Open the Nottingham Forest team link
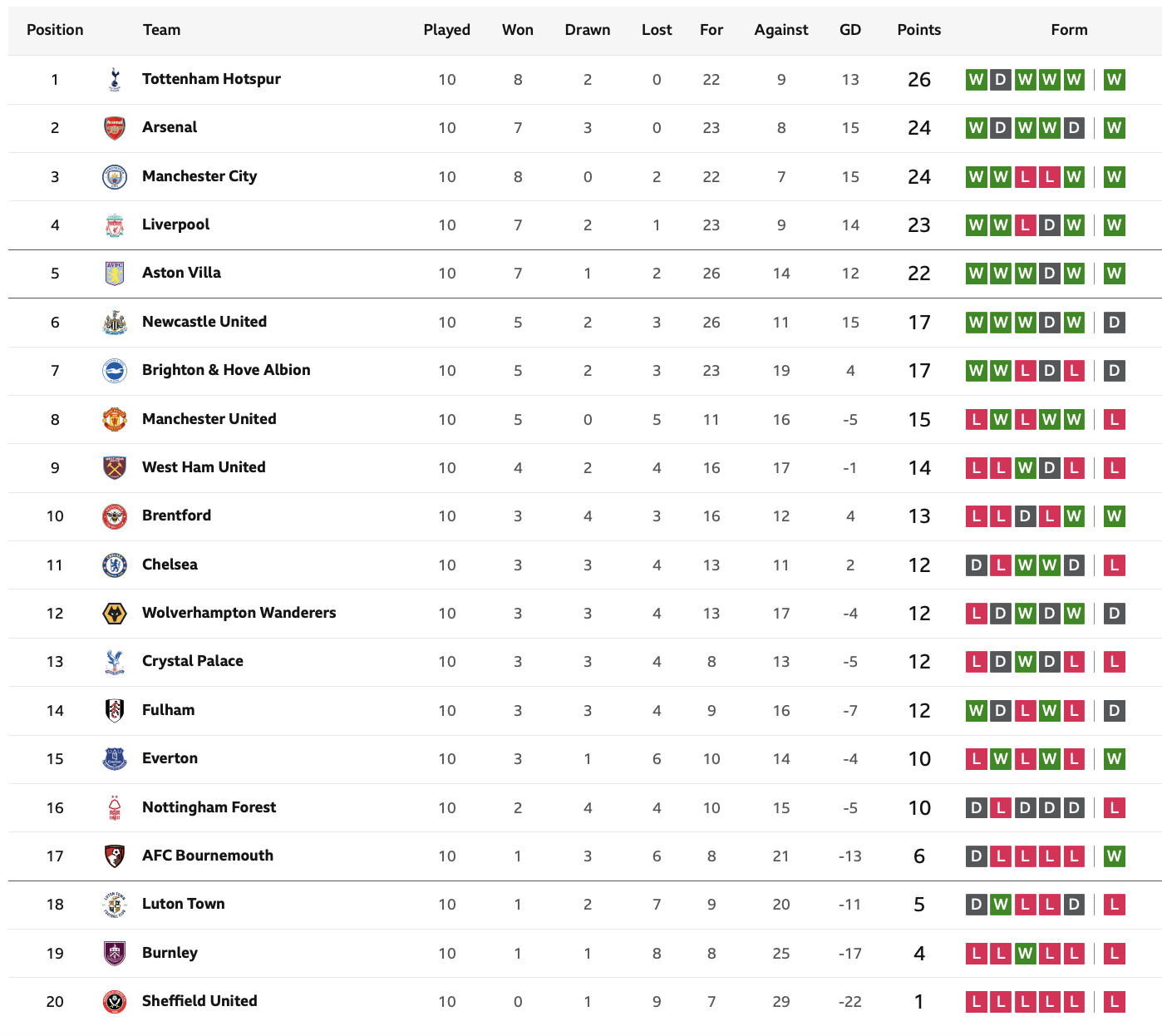This screenshot has width=1162, height=1036. (x=209, y=807)
